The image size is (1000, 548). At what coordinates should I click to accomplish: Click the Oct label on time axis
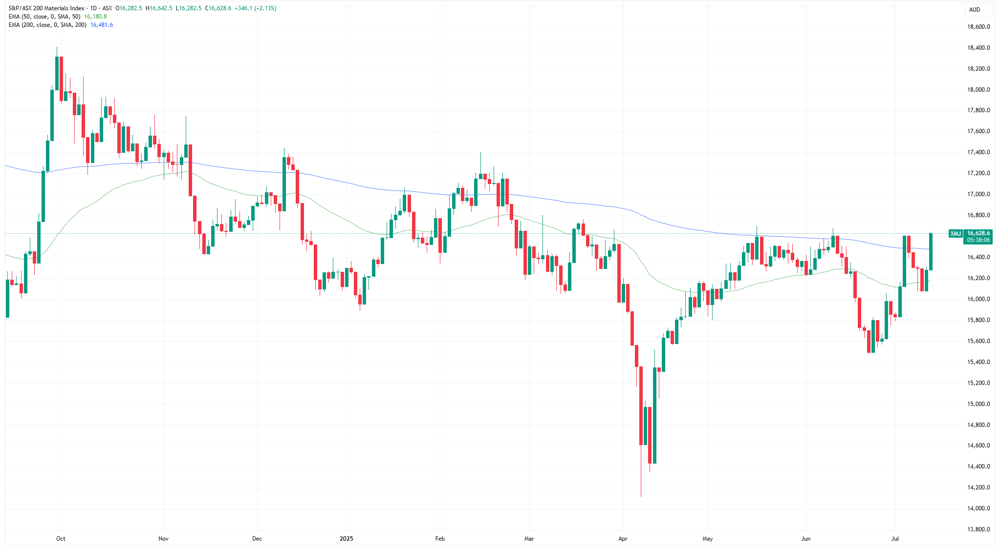[61, 538]
